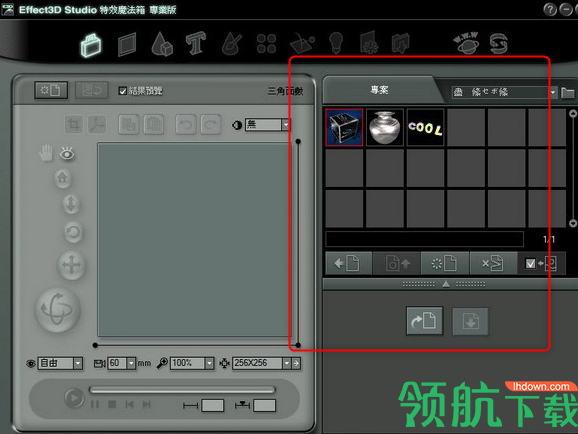Select the 3D cube project thumbnail
Viewport: 578px width, 434px height.
[344, 128]
